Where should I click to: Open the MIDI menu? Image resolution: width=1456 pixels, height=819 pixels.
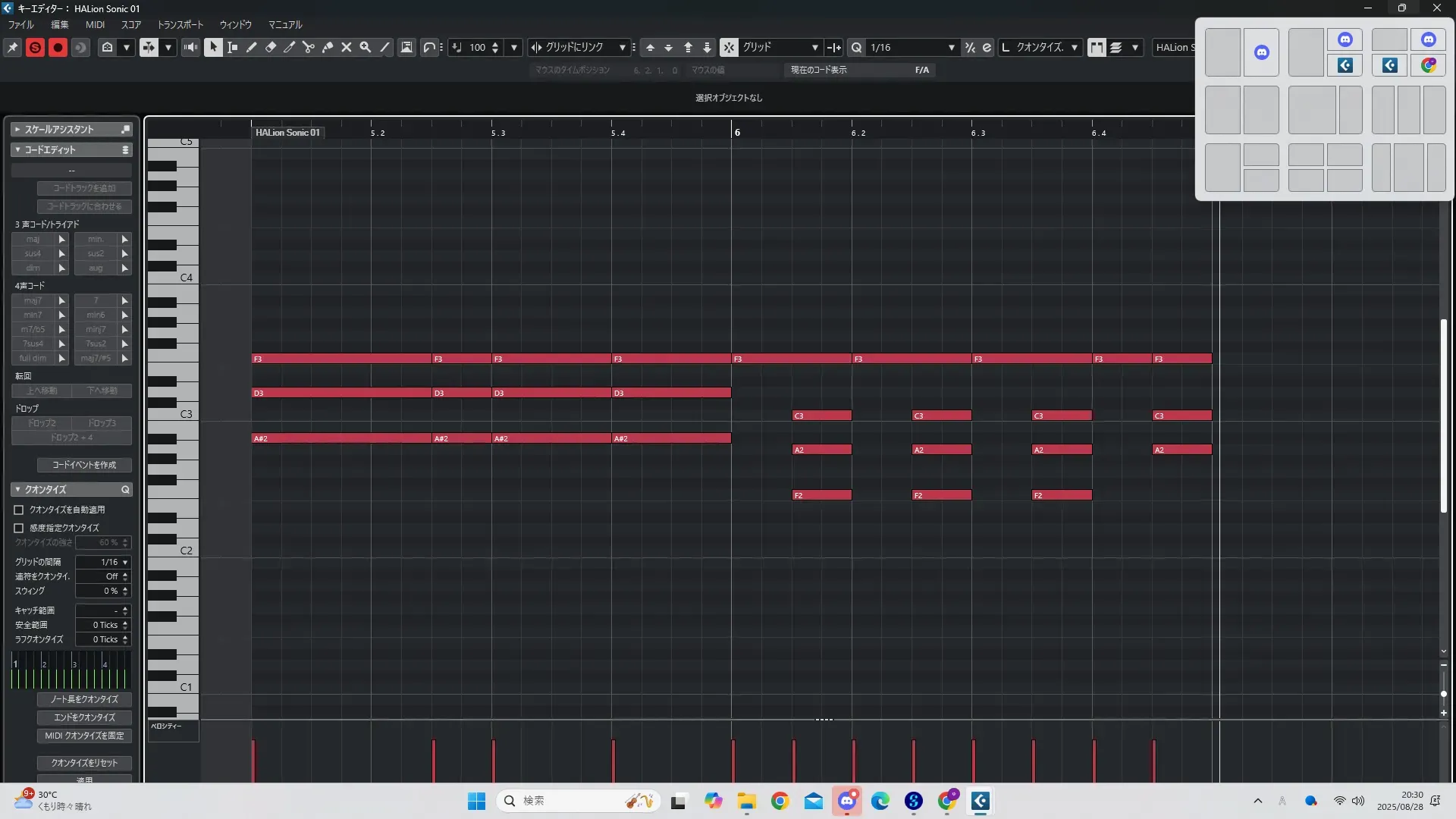pyautogui.click(x=95, y=24)
